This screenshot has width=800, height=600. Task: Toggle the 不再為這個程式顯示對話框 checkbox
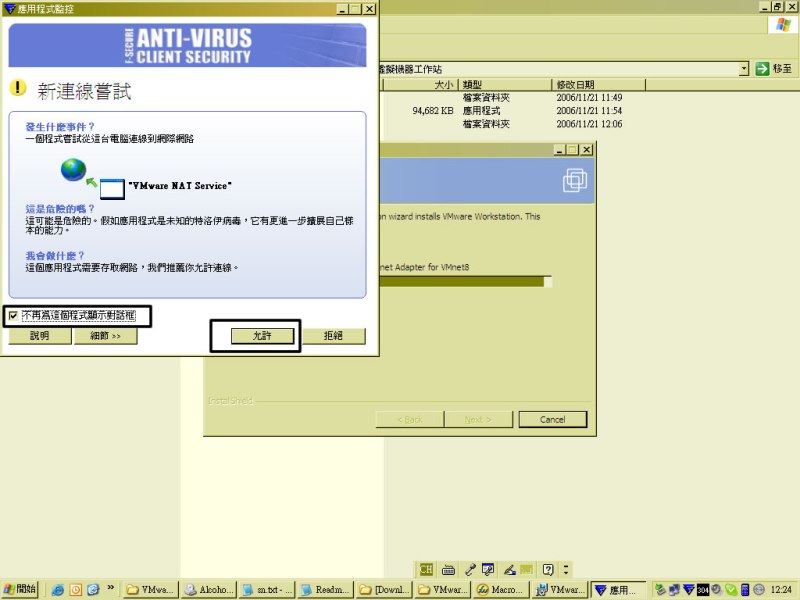[13, 316]
